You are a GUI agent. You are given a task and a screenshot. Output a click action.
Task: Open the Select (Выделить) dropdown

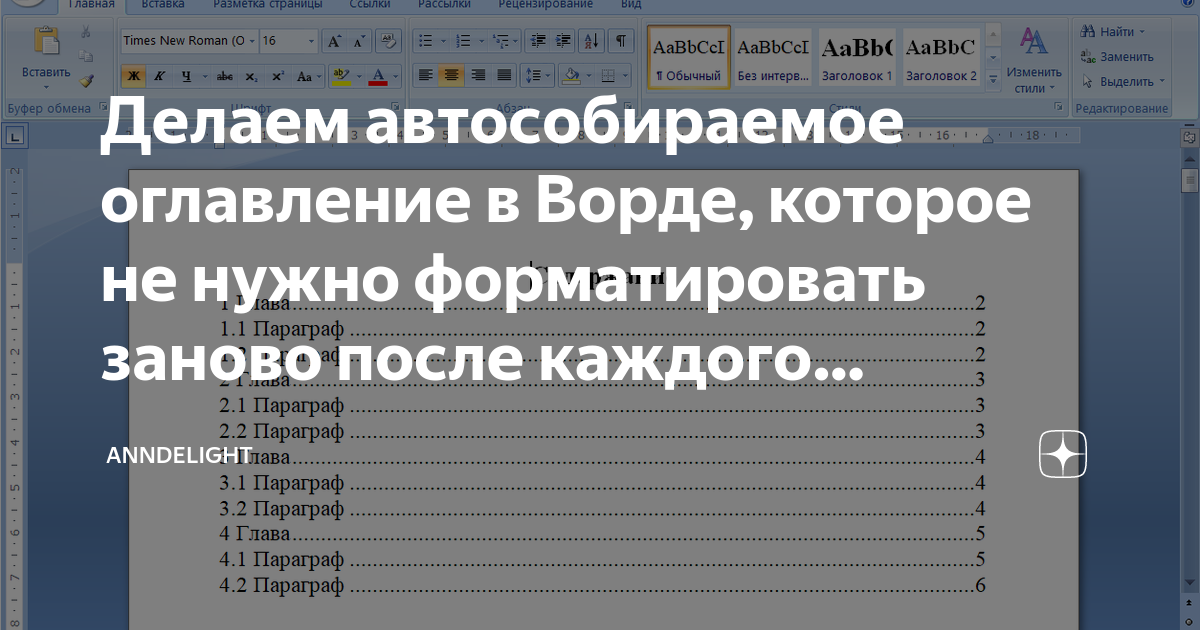click(1123, 81)
